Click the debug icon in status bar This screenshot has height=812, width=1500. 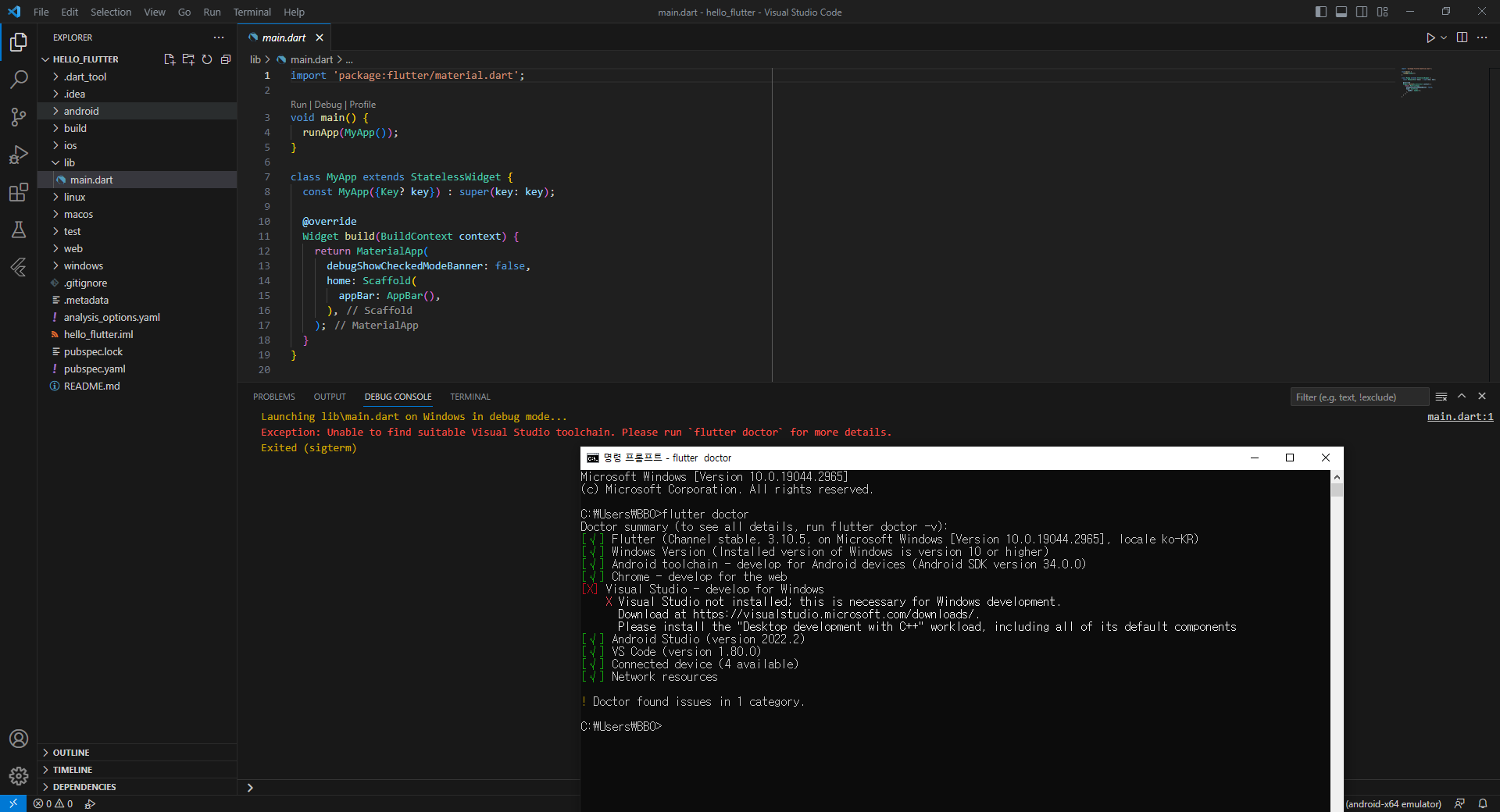[91, 803]
